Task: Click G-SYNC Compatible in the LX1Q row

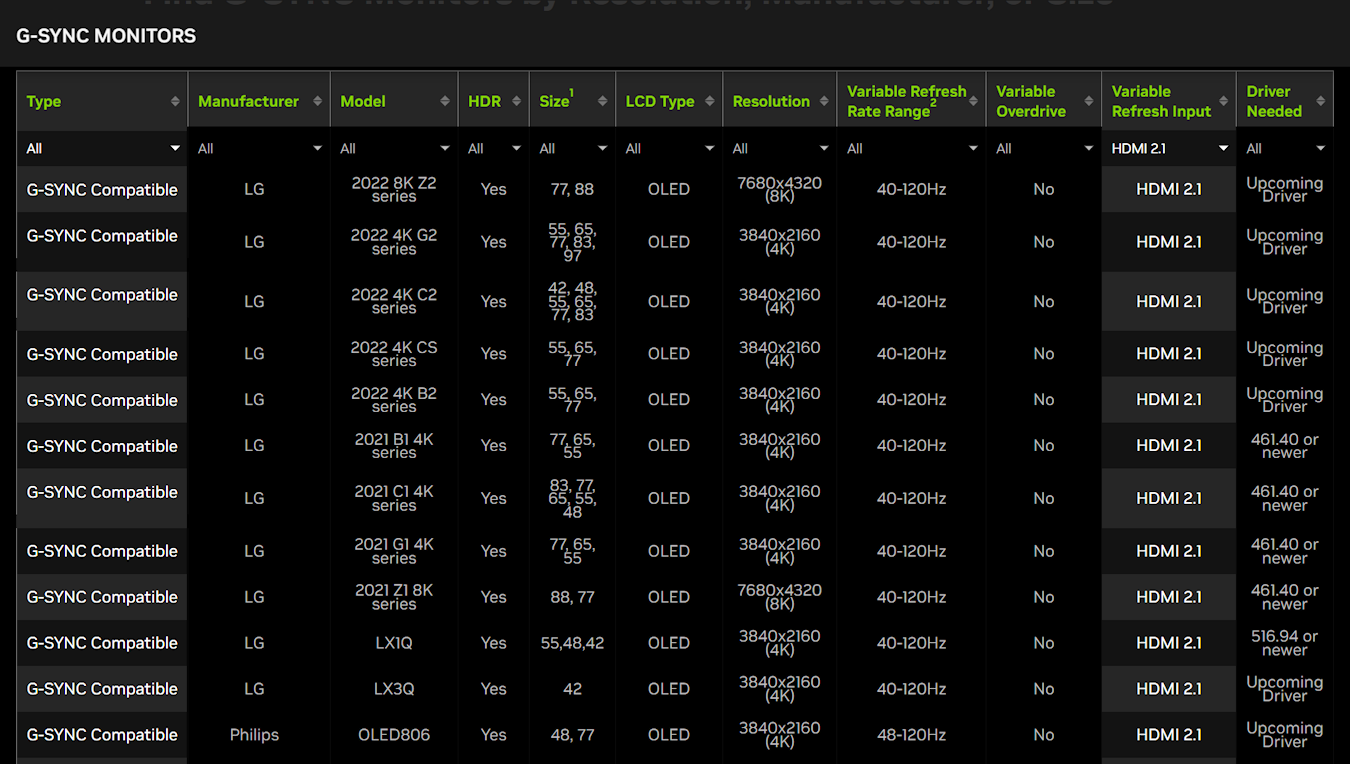Action: click(x=102, y=643)
